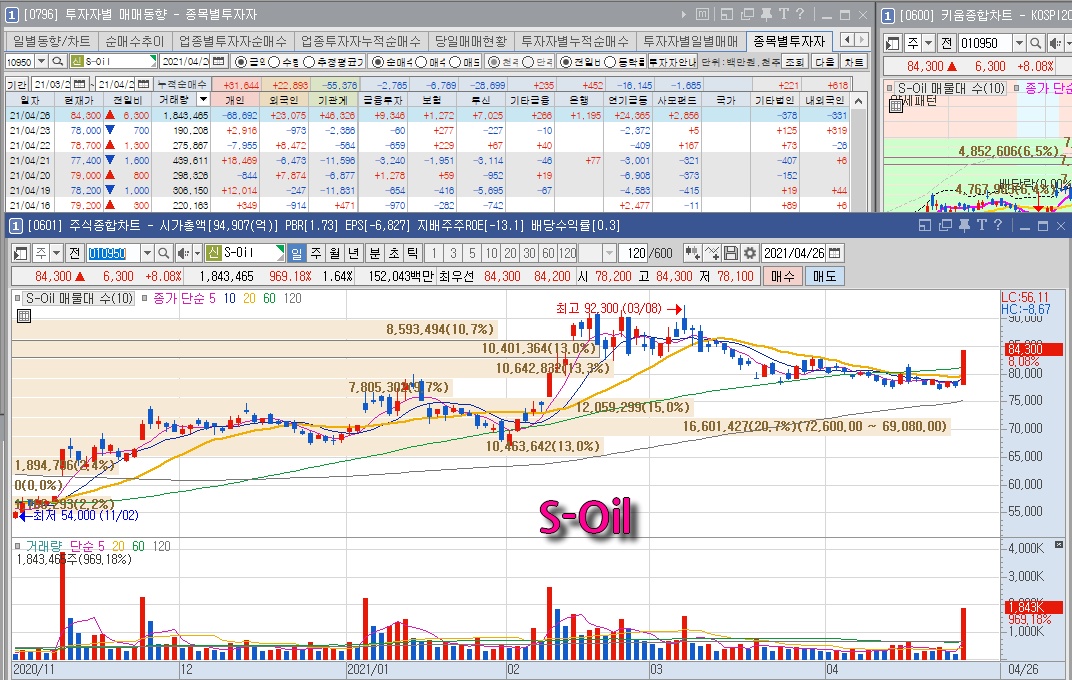Open dropdown arrow next to chart speaker icon
The image size is (1072, 680).
click(x=198, y=254)
